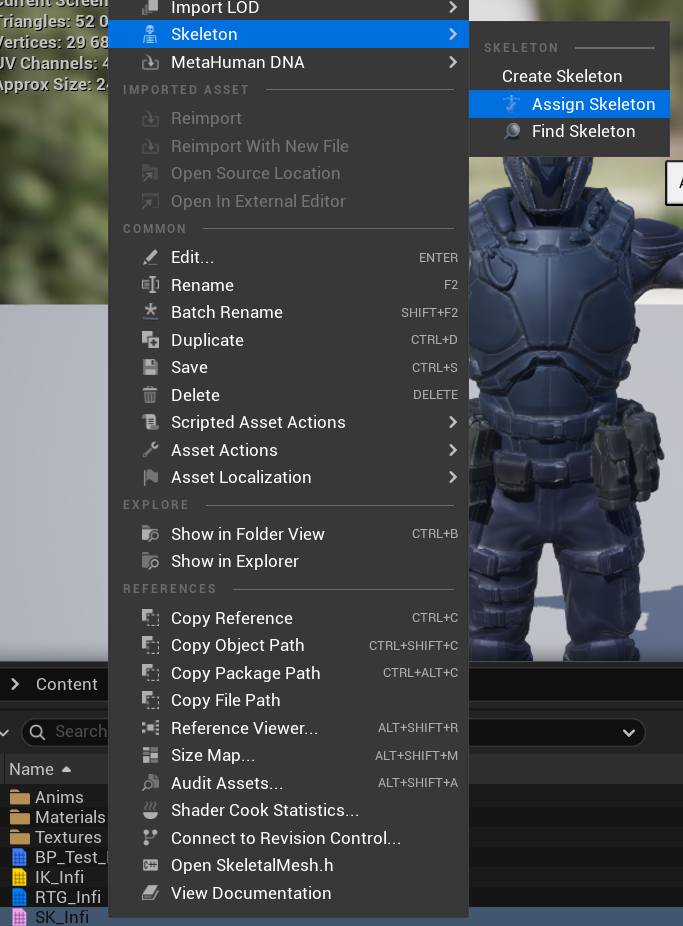683x926 pixels.
Task: Click the Size Map icon
Action: (x=150, y=755)
